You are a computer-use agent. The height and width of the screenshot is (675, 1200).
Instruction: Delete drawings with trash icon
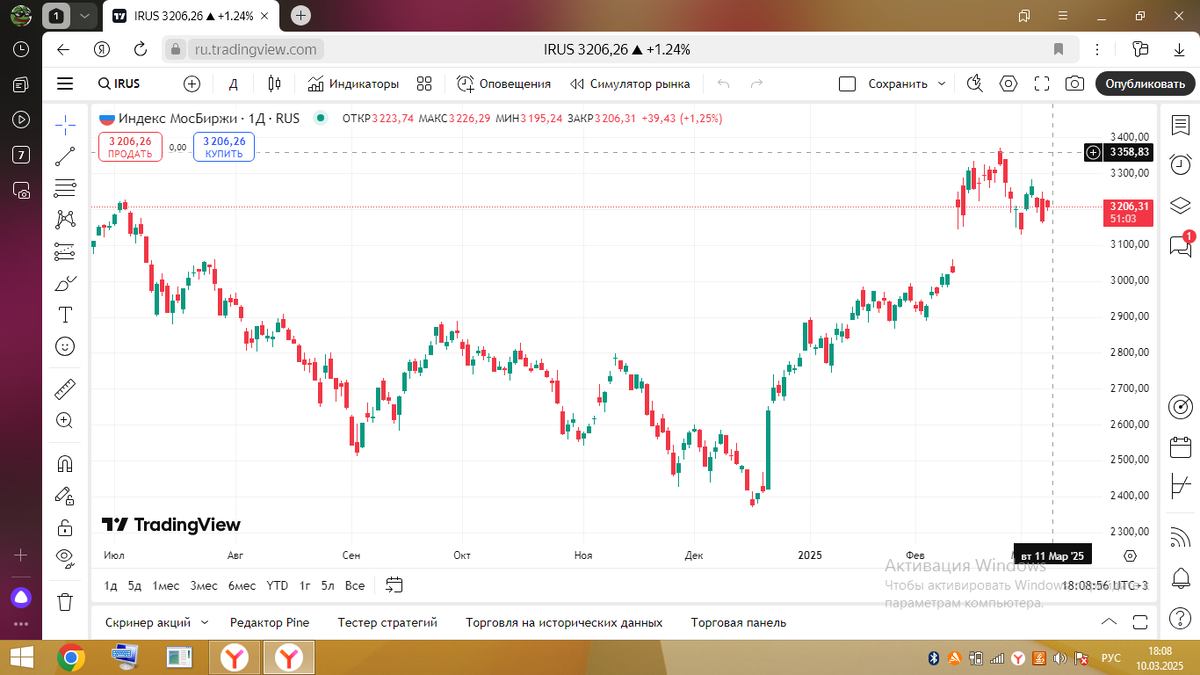(65, 601)
